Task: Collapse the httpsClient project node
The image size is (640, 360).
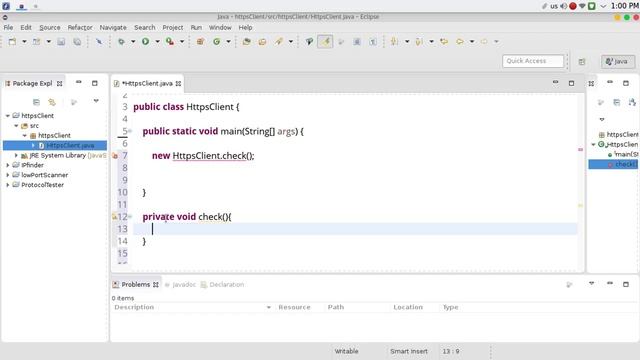Action: [x=8, y=116]
